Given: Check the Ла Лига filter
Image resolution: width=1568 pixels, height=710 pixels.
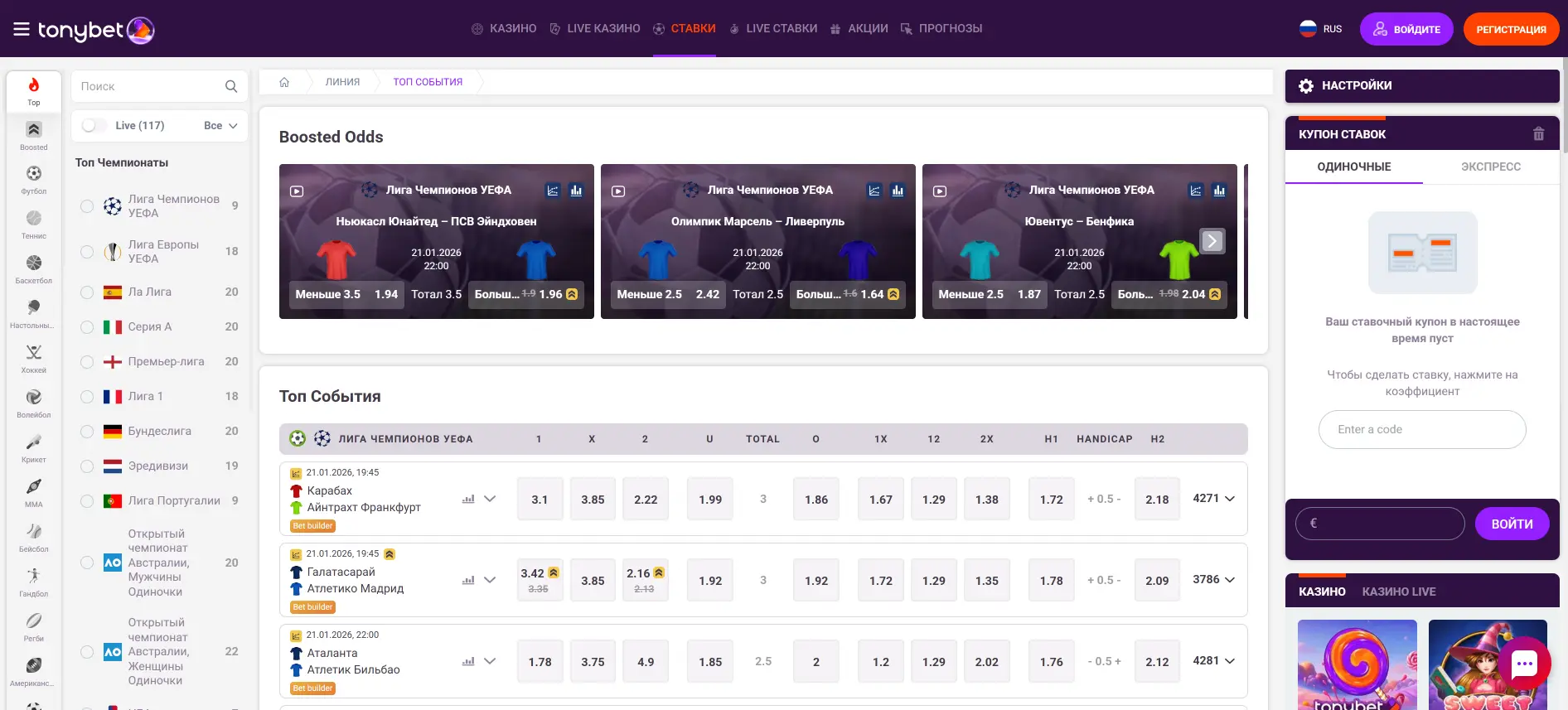Looking at the screenshot, I should (x=87, y=292).
